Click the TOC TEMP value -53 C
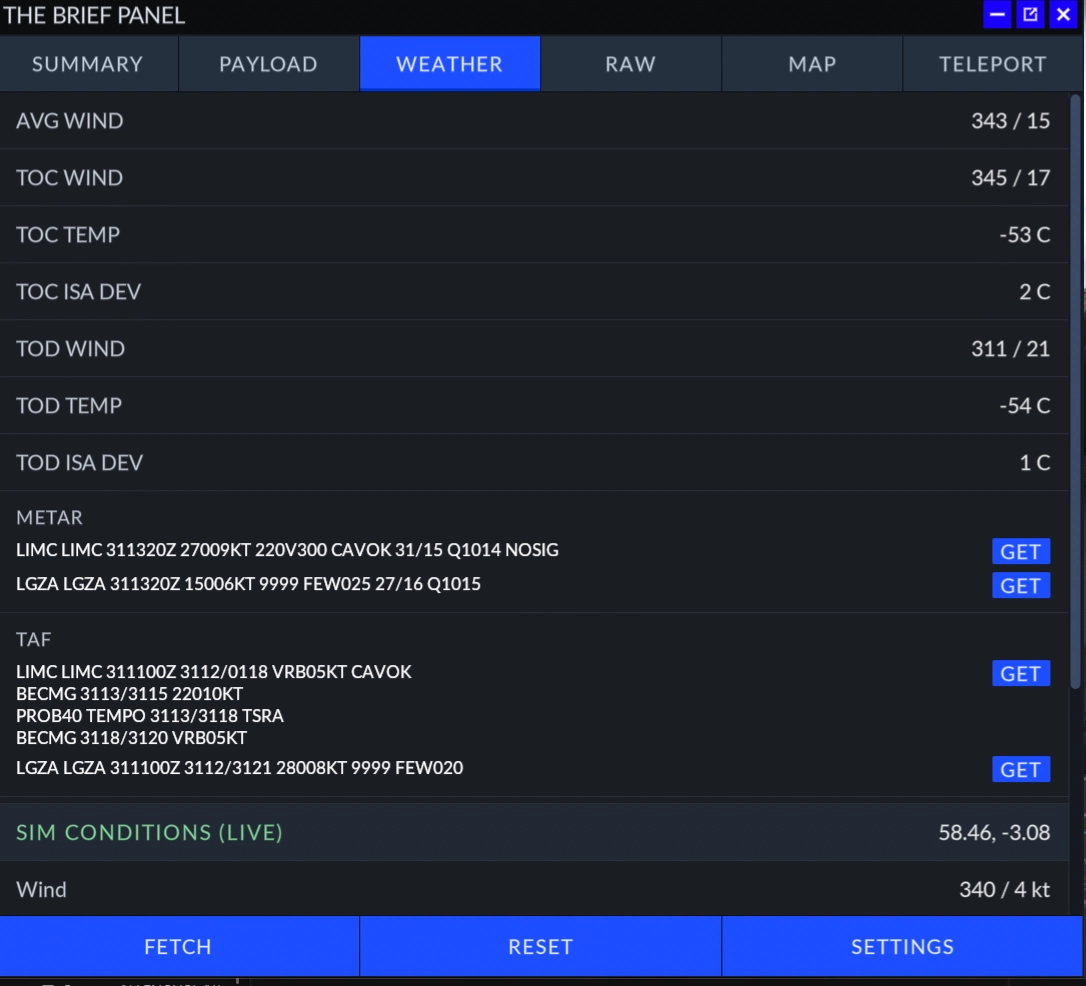This screenshot has height=986, width=1086. click(1024, 235)
